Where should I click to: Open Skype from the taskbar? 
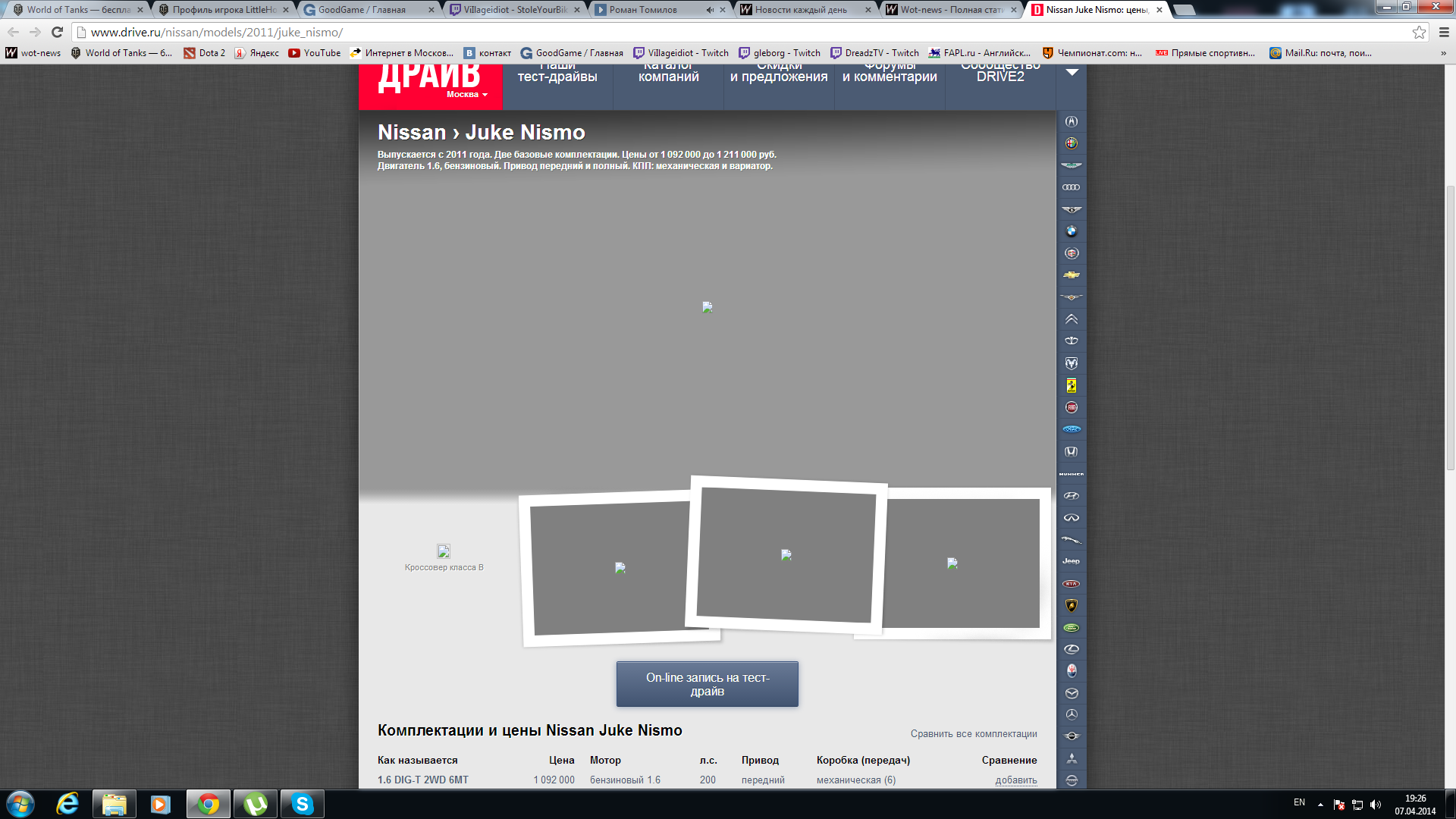pyautogui.click(x=302, y=804)
